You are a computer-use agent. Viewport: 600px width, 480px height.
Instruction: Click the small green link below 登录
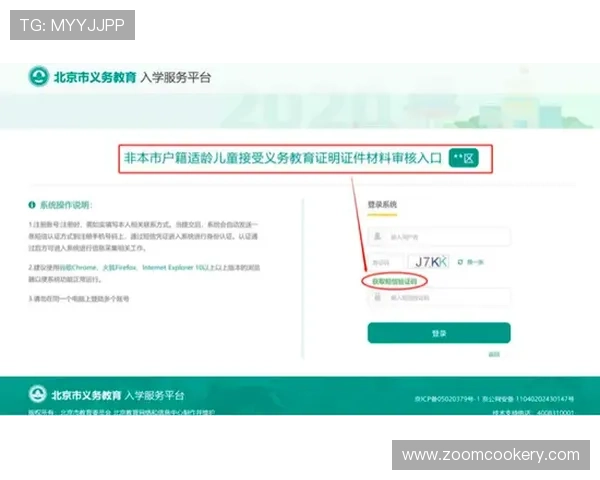click(x=494, y=354)
